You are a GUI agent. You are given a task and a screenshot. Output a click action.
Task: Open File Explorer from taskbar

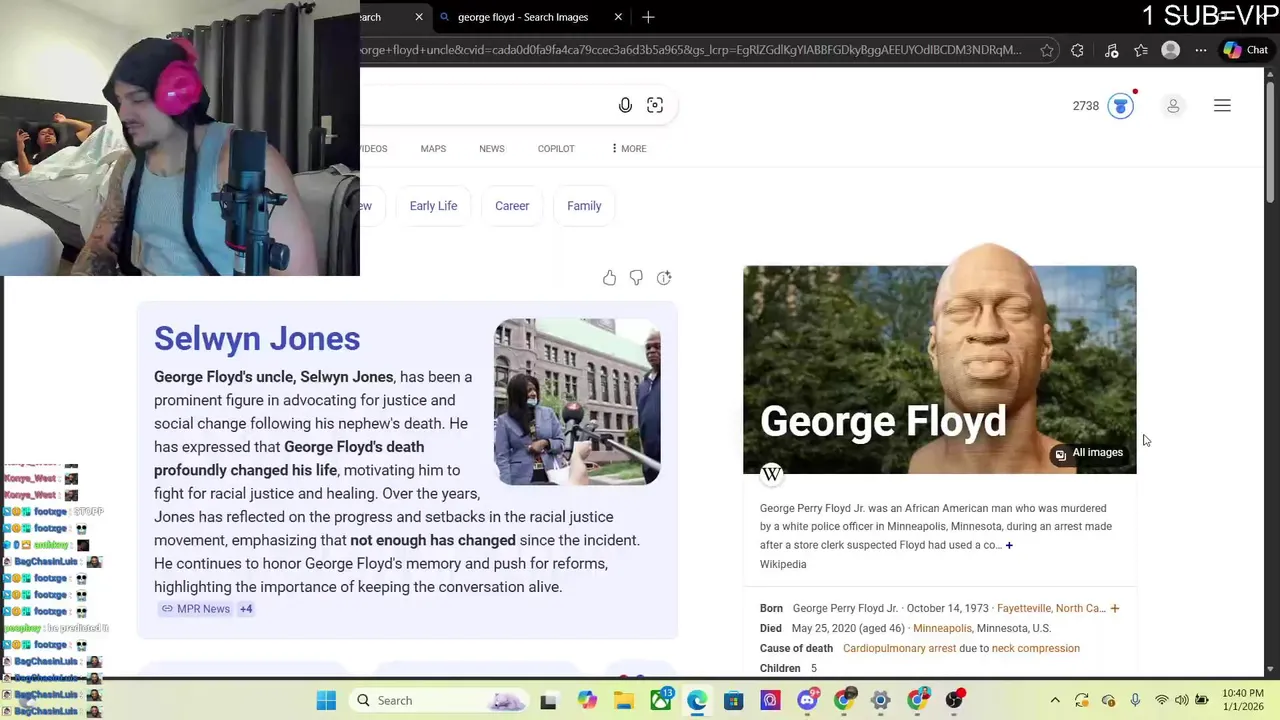tap(624, 700)
